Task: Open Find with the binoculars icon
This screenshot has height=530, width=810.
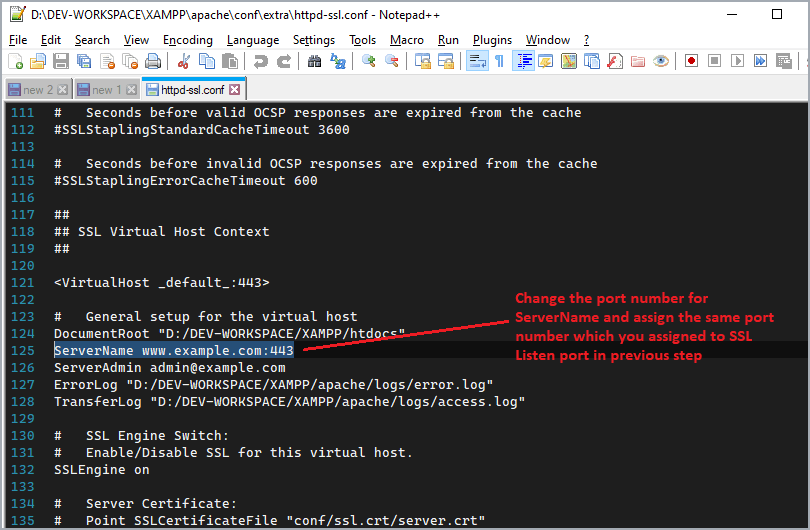Action: (314, 61)
